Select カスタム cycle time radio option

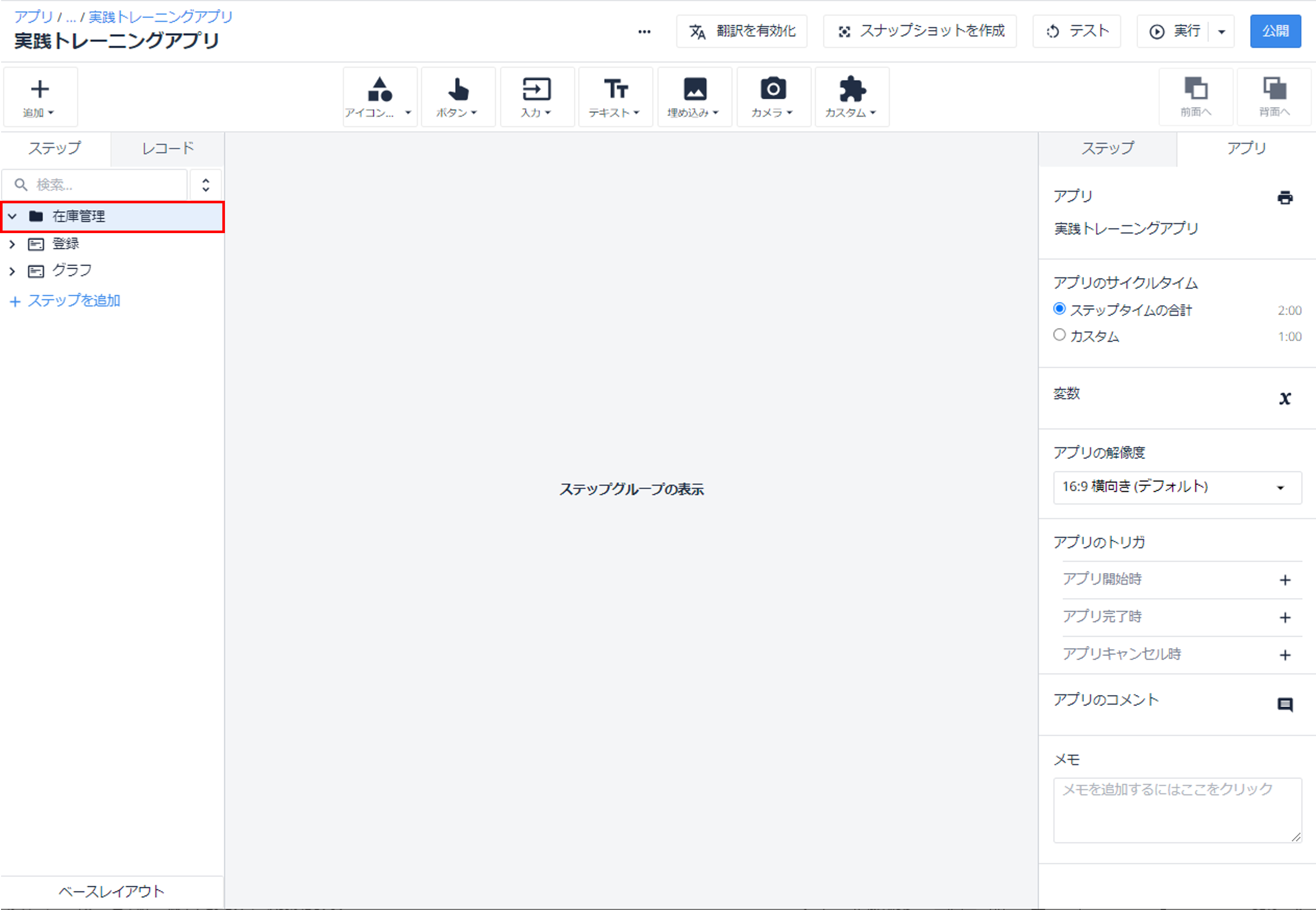pyautogui.click(x=1059, y=335)
